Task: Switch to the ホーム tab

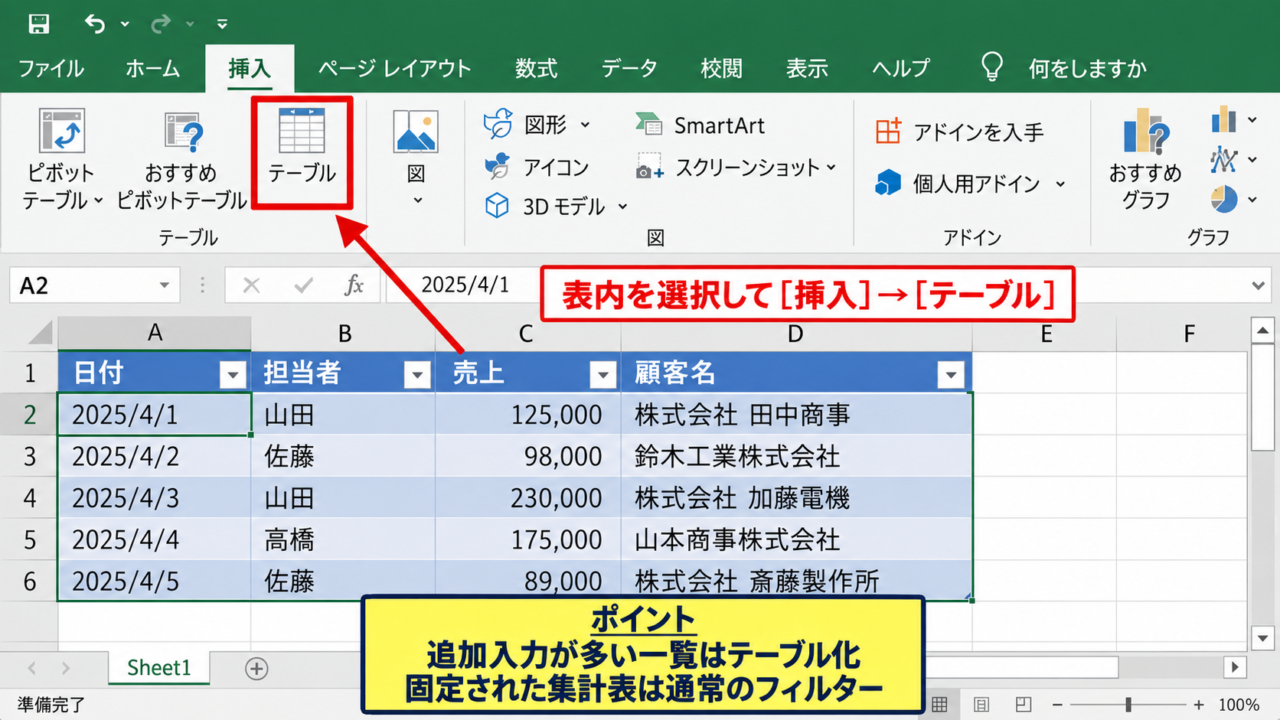Action: coord(153,68)
